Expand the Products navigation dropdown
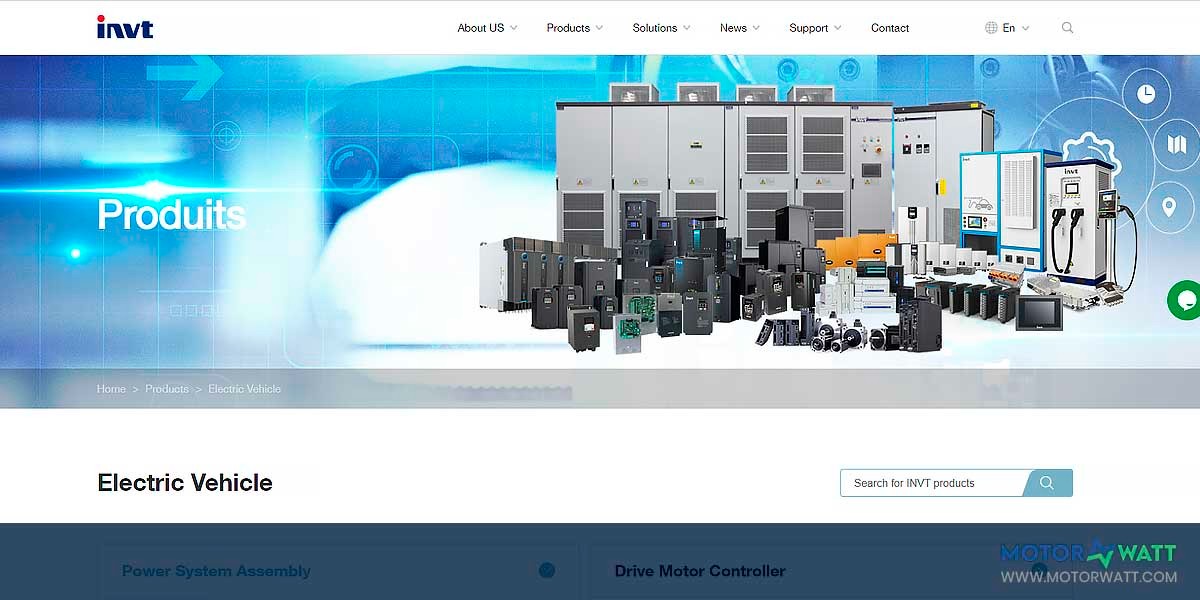This screenshot has height=600, width=1200. coord(568,28)
